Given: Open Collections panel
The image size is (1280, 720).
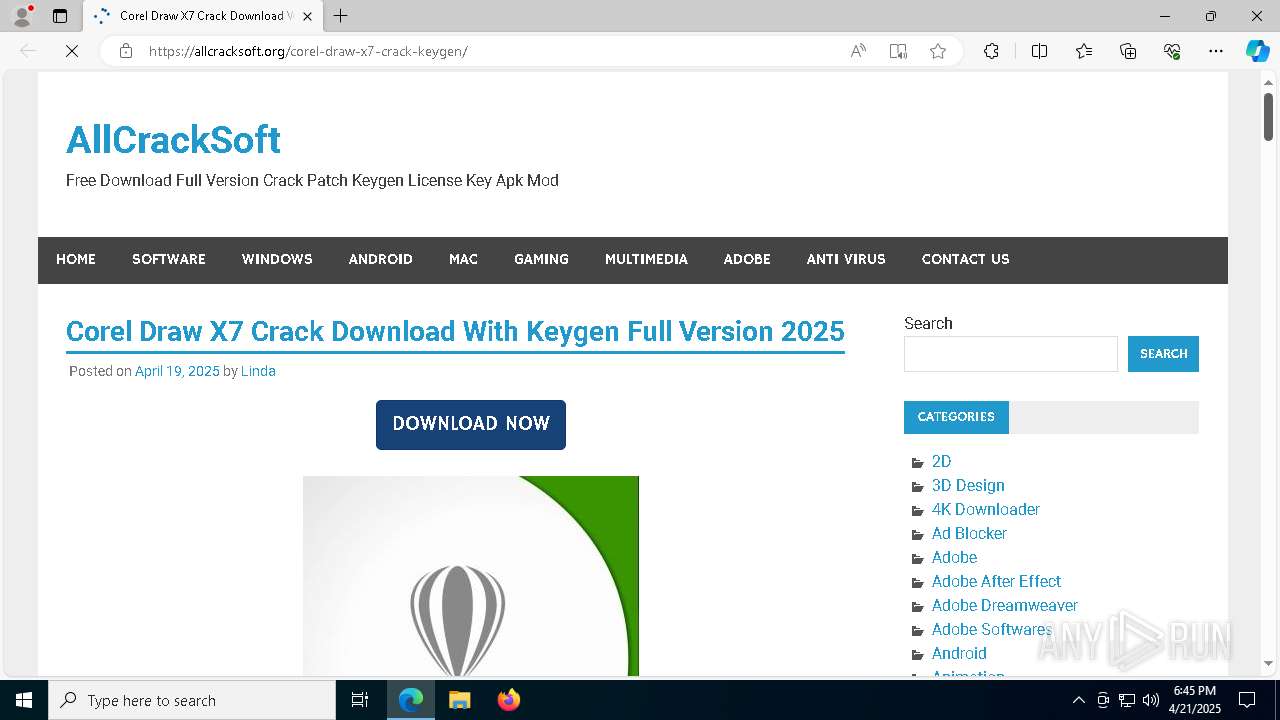Looking at the screenshot, I should pyautogui.click(x=1128, y=51).
